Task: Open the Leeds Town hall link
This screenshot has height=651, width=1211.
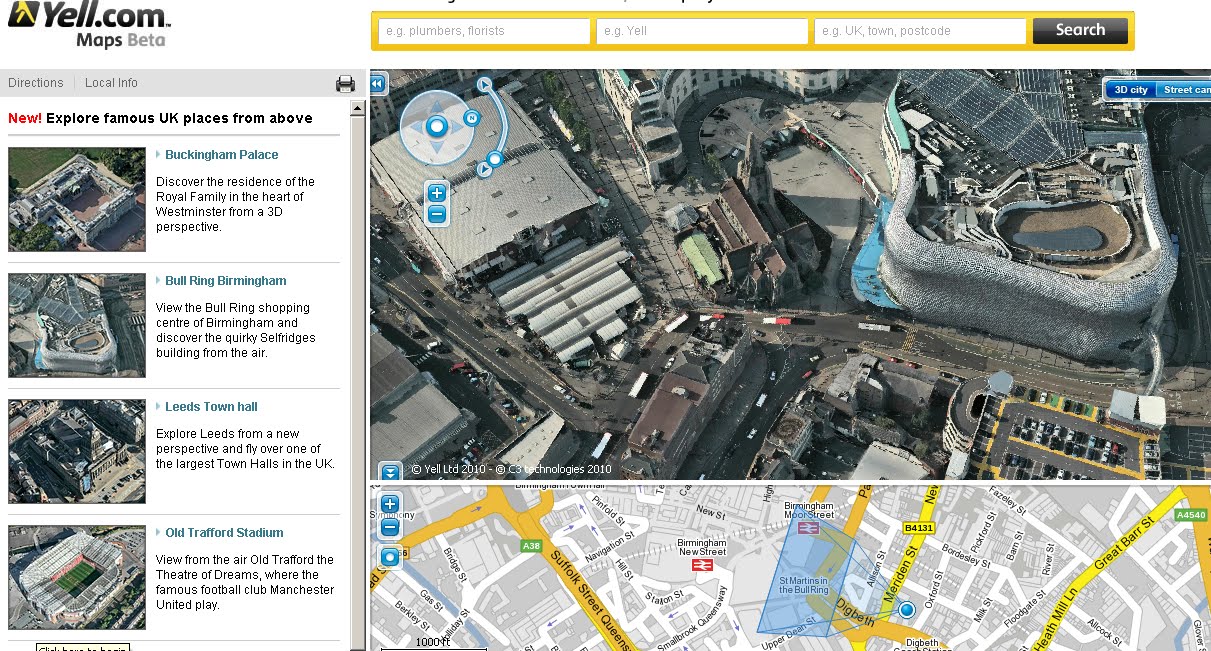Action: pos(211,407)
